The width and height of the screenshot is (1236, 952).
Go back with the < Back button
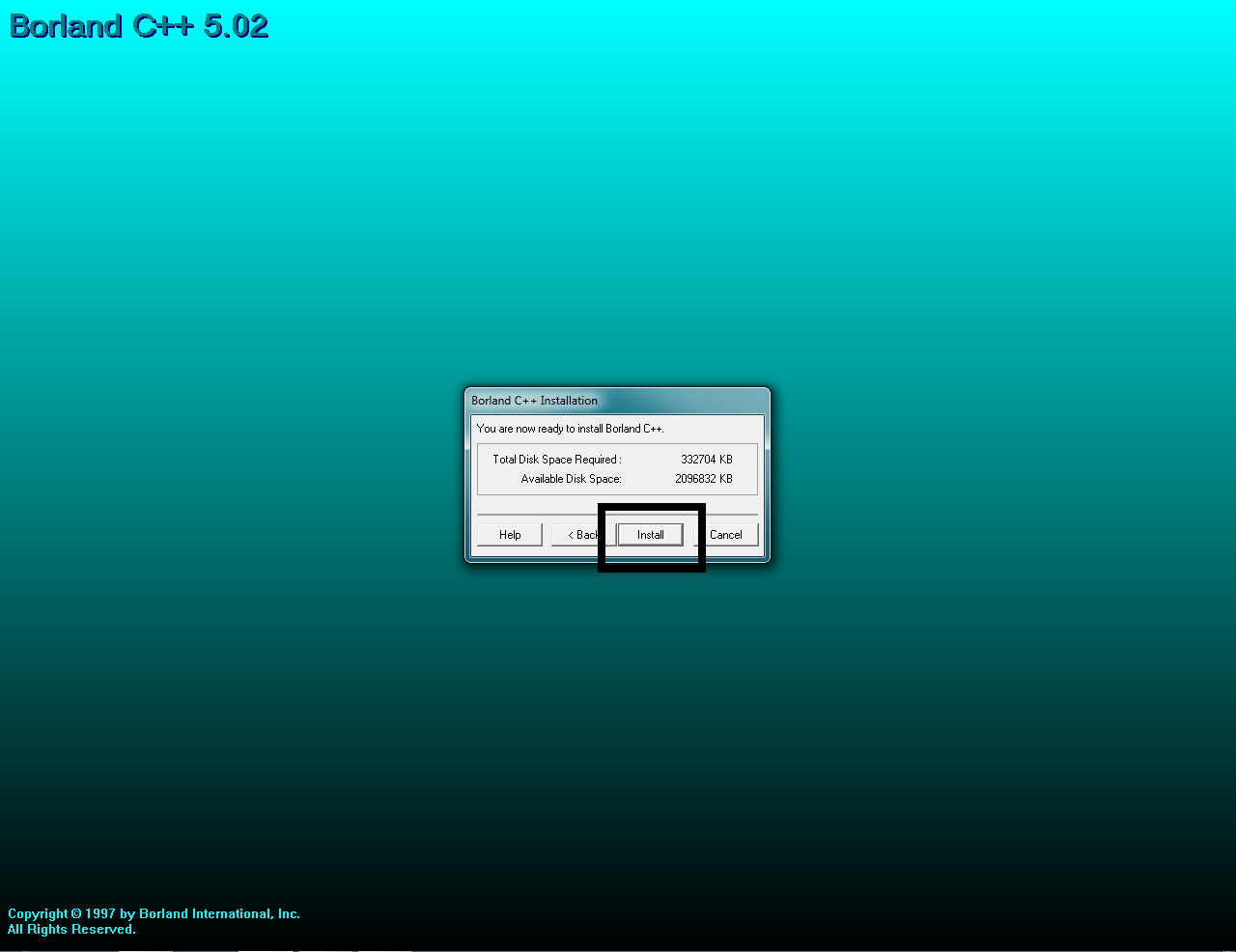(x=583, y=535)
